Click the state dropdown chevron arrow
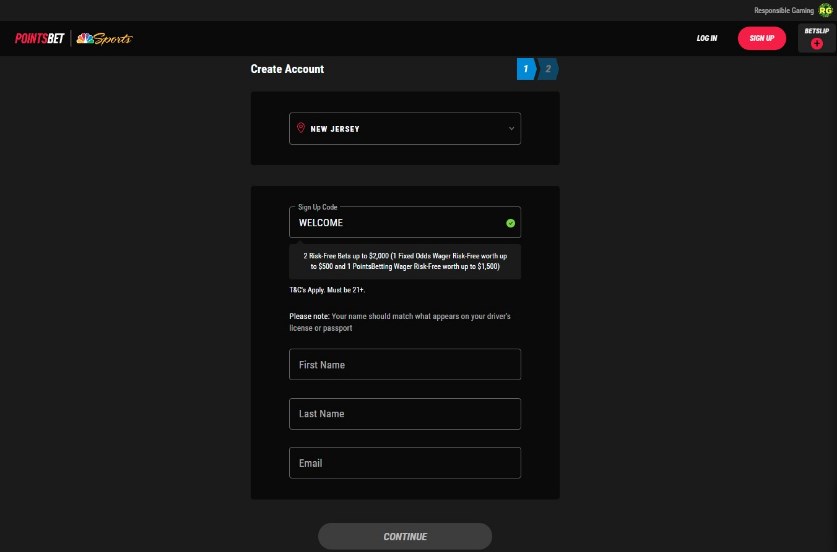The height and width of the screenshot is (552, 837). (x=511, y=129)
